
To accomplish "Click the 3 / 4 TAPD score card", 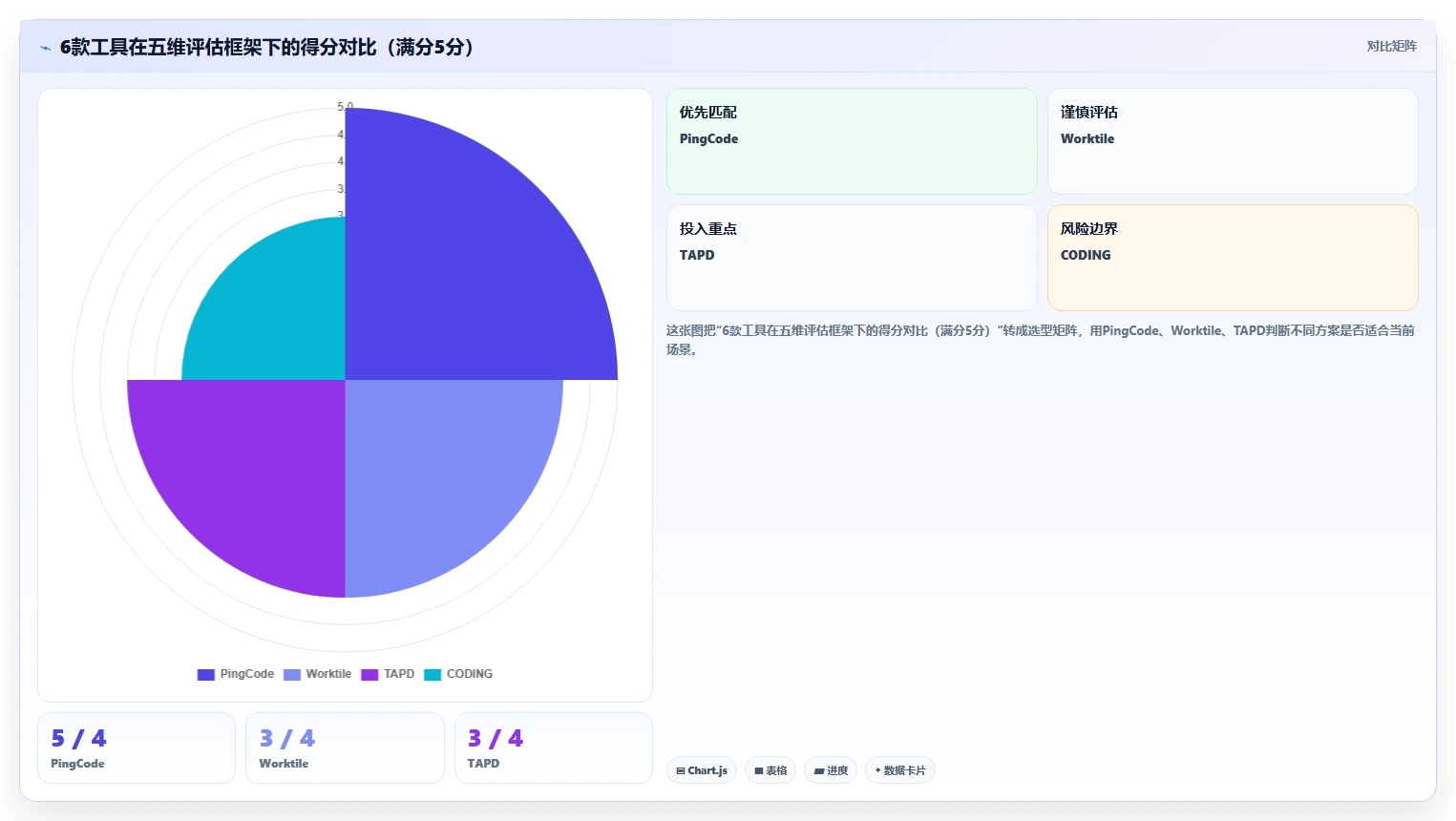I will click(554, 747).
